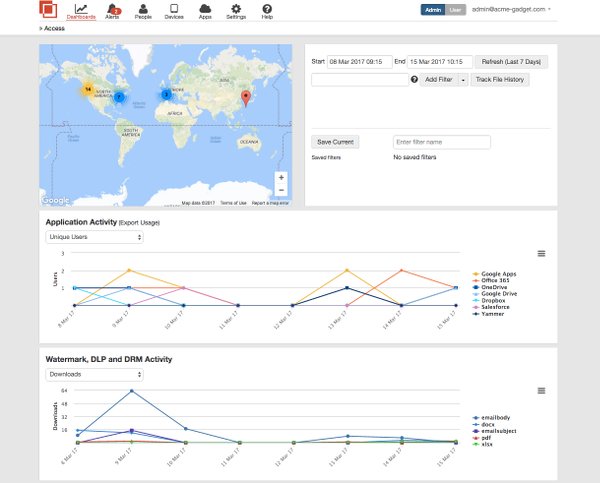
Task: Open the Help question mark
Action: 267,11
